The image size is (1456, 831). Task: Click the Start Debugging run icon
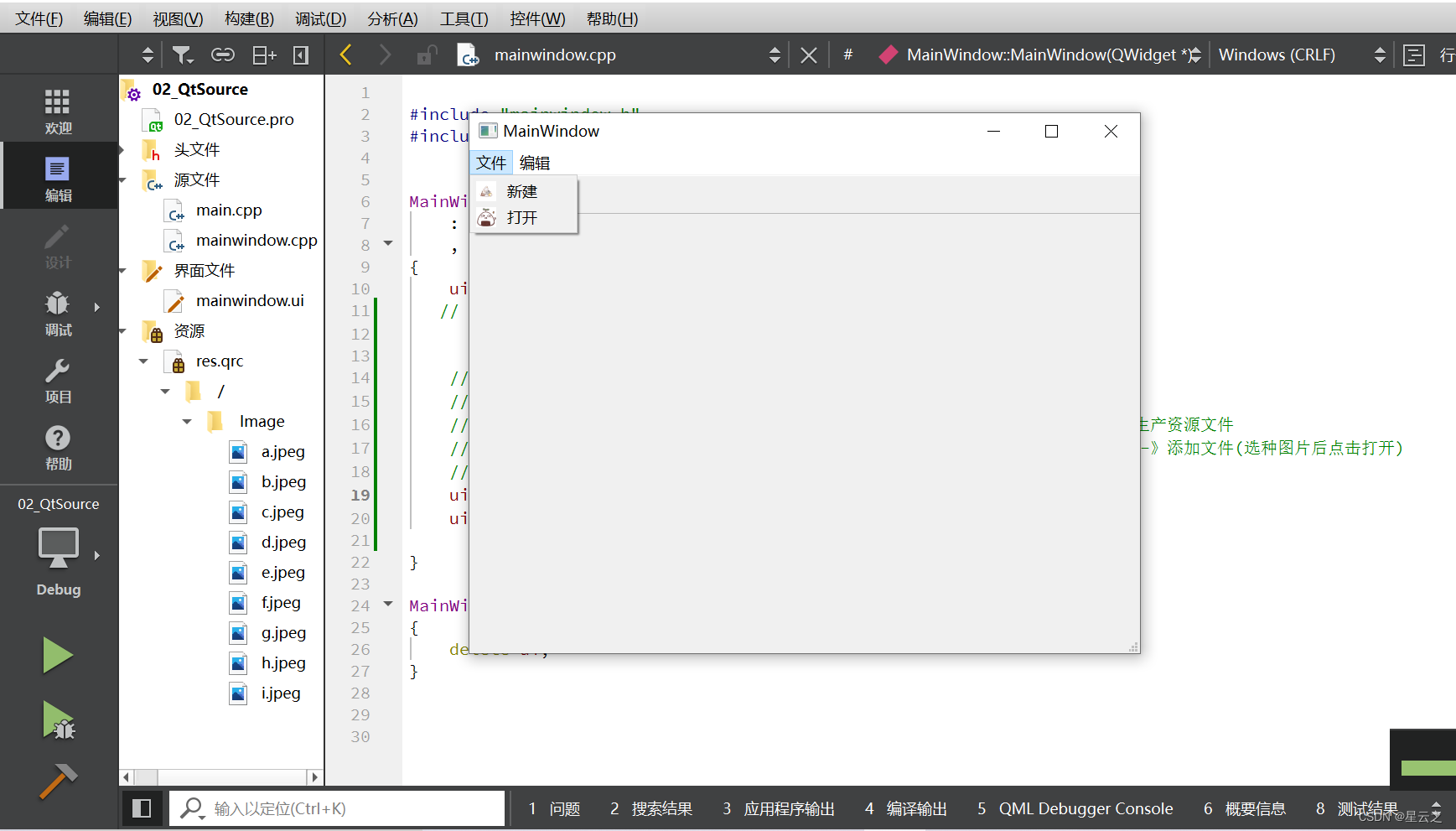tap(58, 721)
